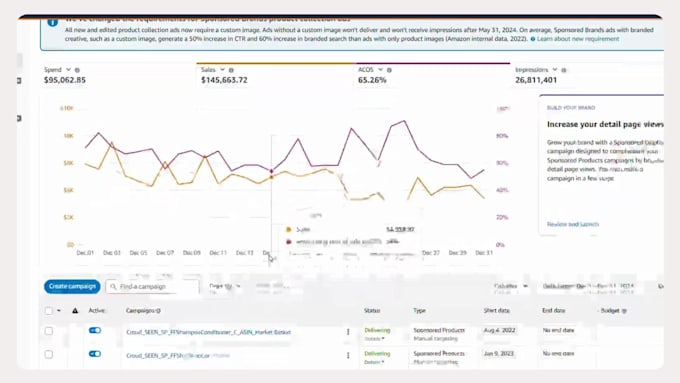680x383 pixels.
Task: Click the orange Sales legend dot in tooltip
Action: click(288, 229)
